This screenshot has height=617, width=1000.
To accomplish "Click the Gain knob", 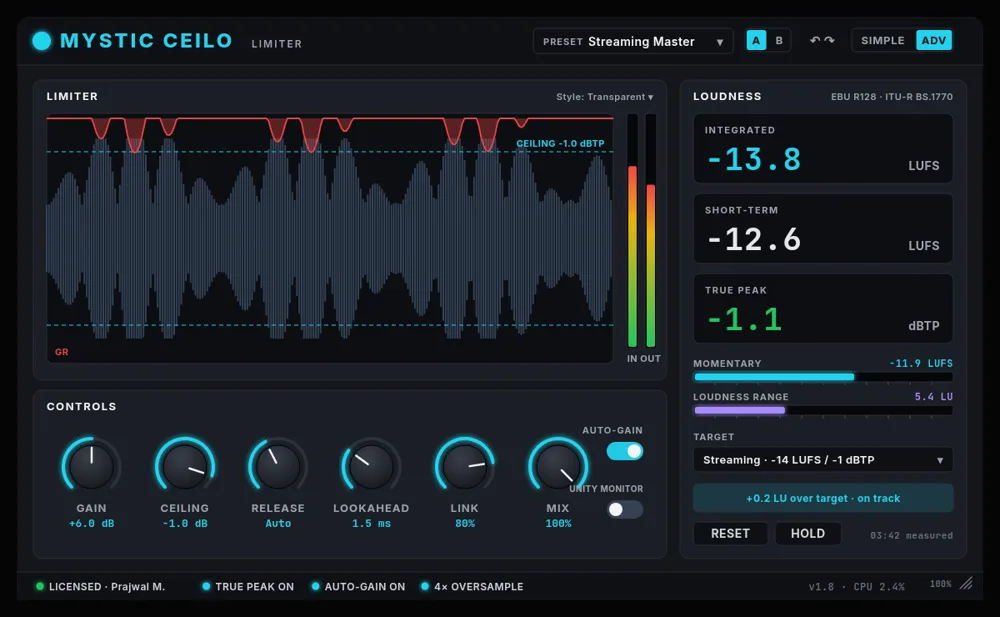I will (x=91, y=466).
